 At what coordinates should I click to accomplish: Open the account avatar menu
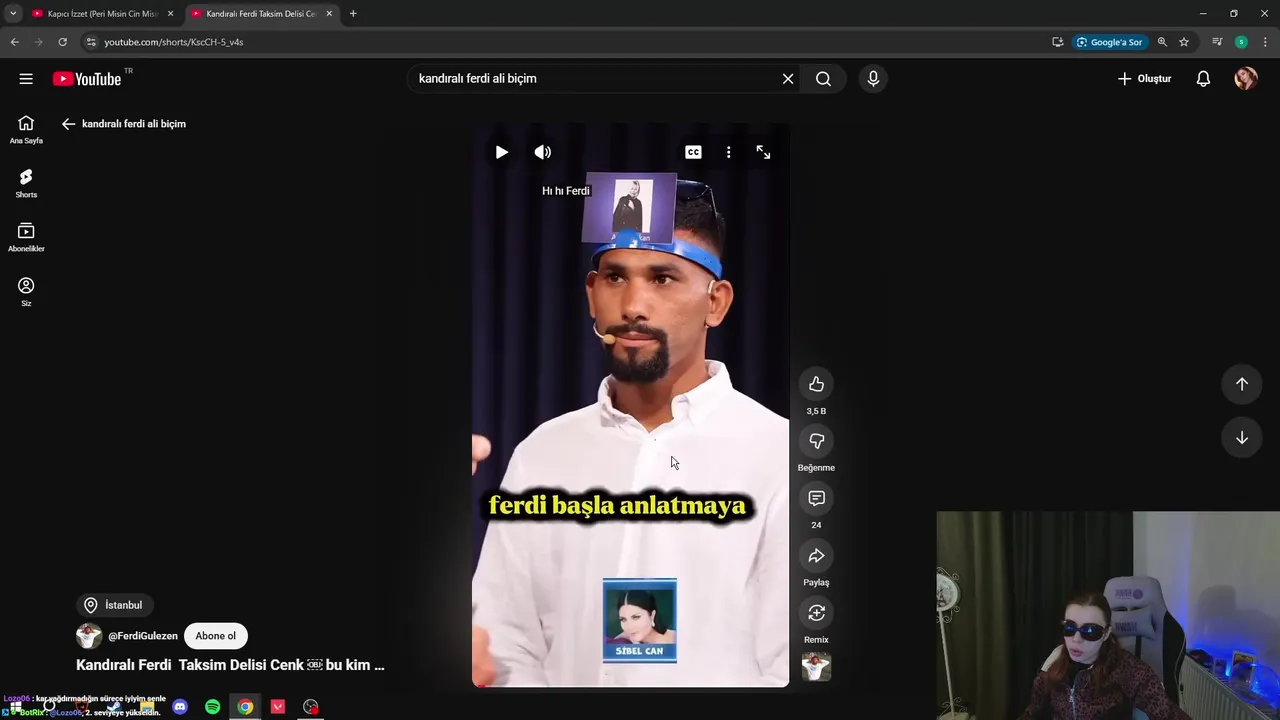[x=1245, y=79]
